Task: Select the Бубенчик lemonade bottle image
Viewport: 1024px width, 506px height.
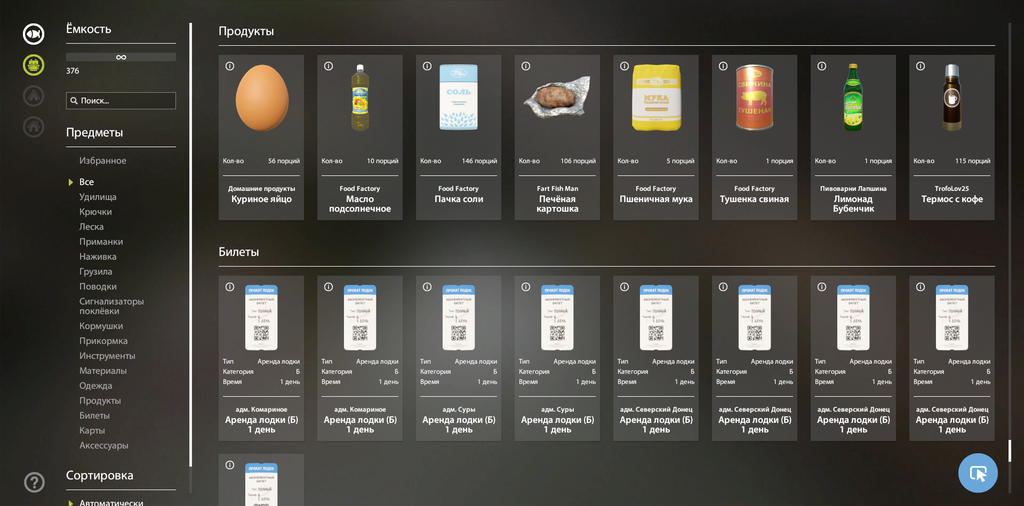Action: pos(853,97)
